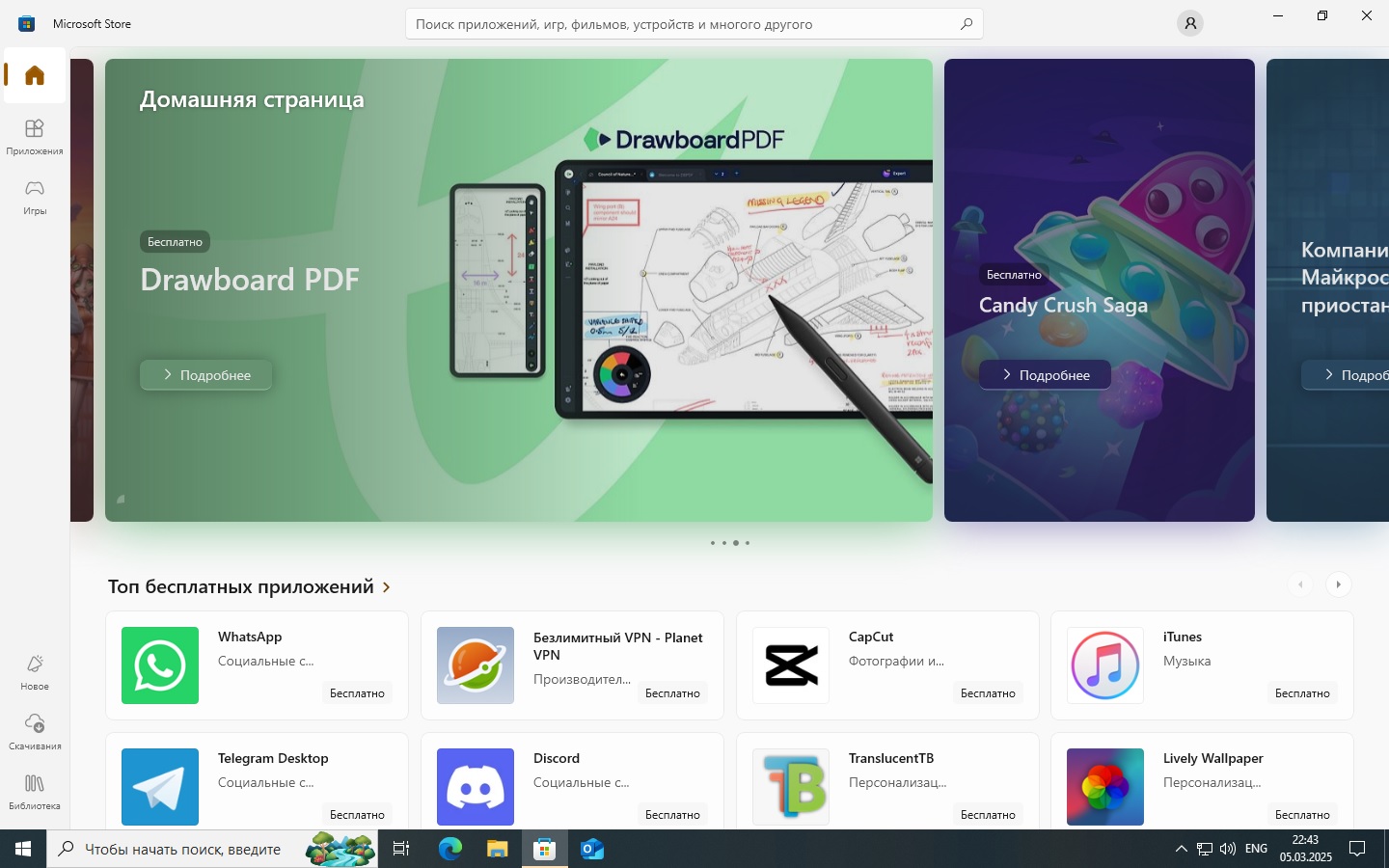Click Бесплатно on iTunes card
The image size is (1389, 868).
(x=1302, y=693)
